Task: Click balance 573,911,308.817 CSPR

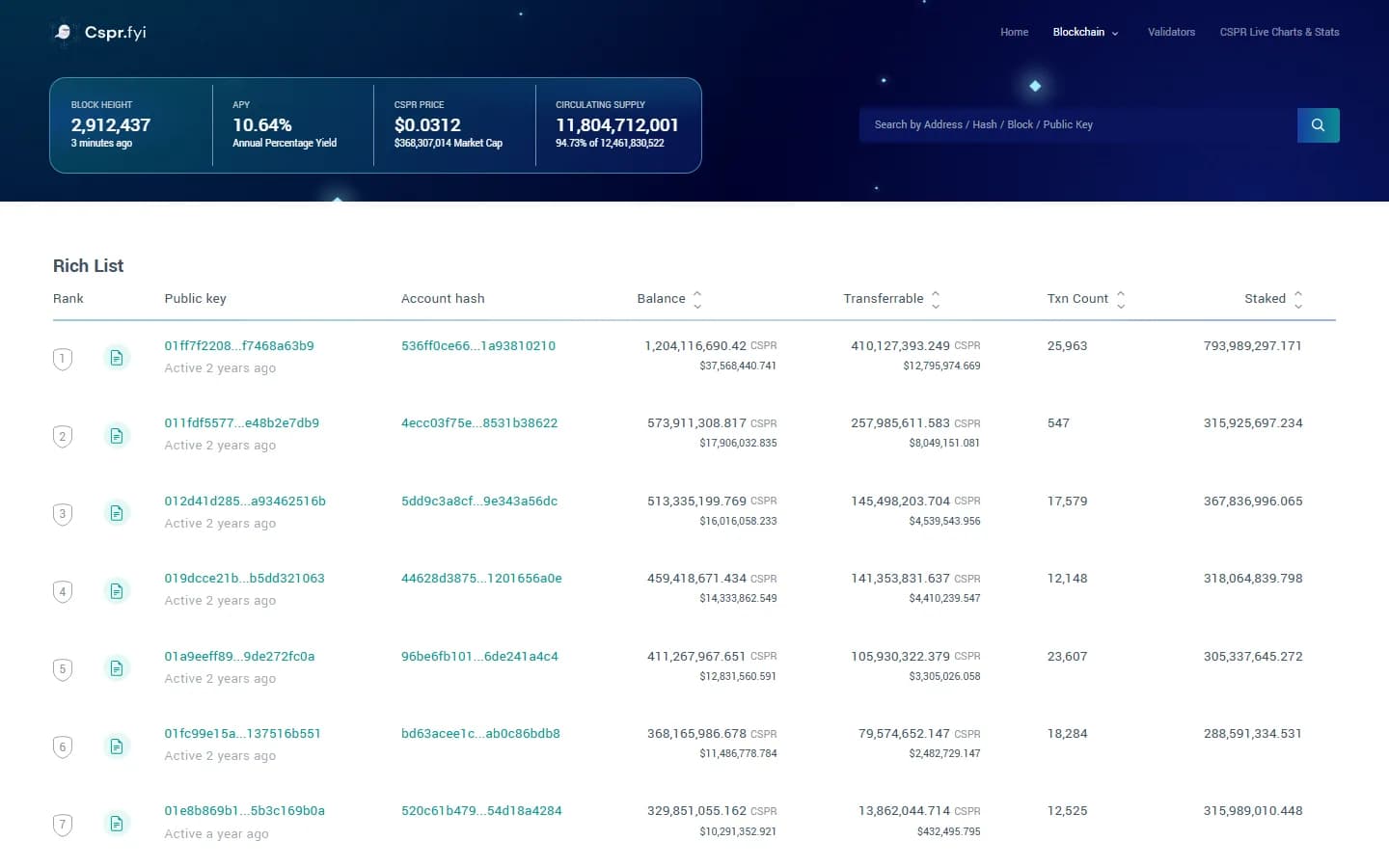Action: point(712,422)
